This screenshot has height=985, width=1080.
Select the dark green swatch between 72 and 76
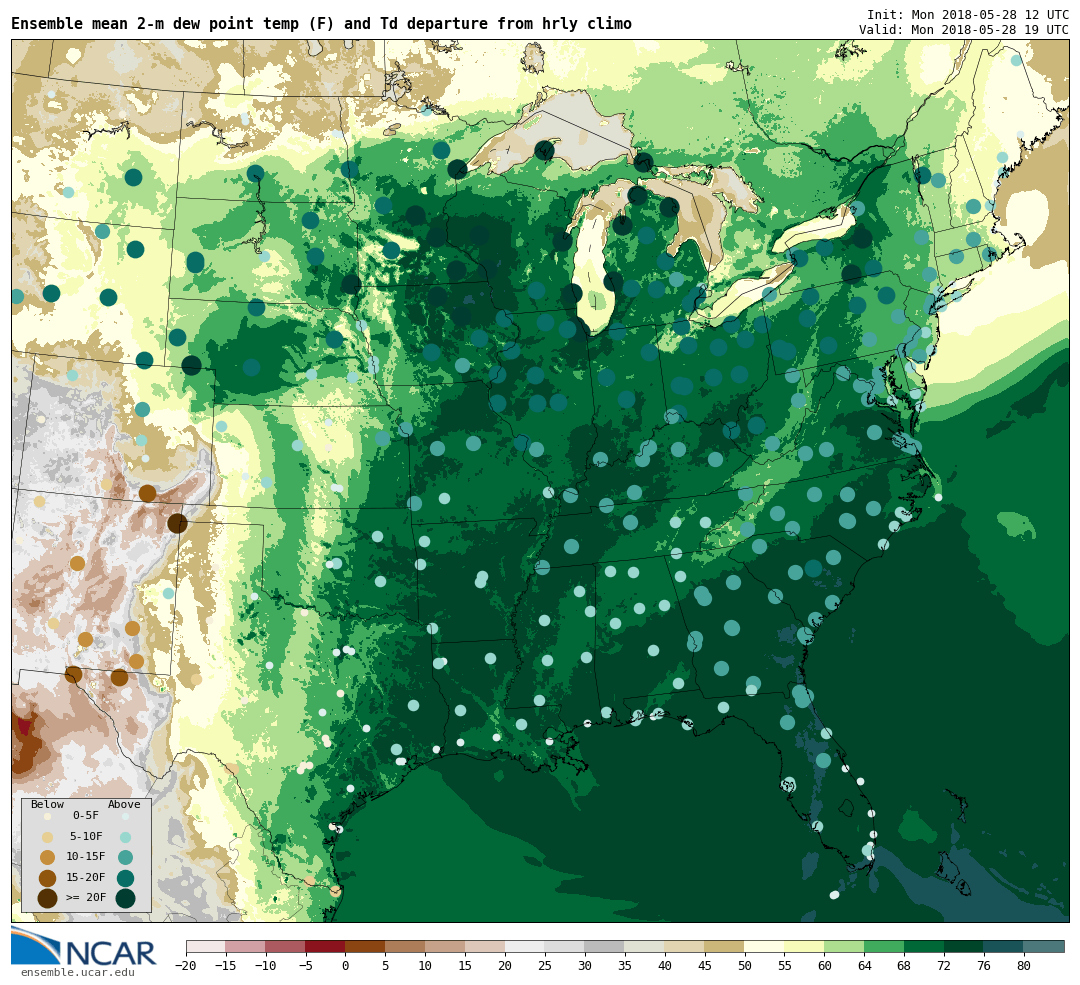pos(965,946)
